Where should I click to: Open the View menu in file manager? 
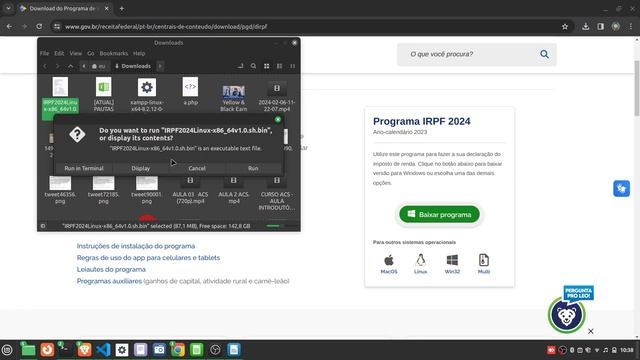76,53
